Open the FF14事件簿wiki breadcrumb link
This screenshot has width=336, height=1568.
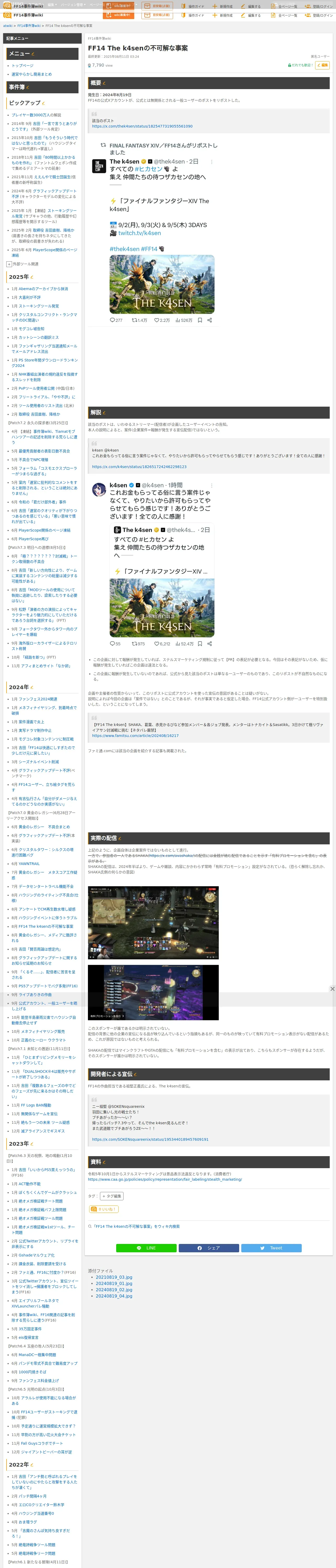click(29, 26)
